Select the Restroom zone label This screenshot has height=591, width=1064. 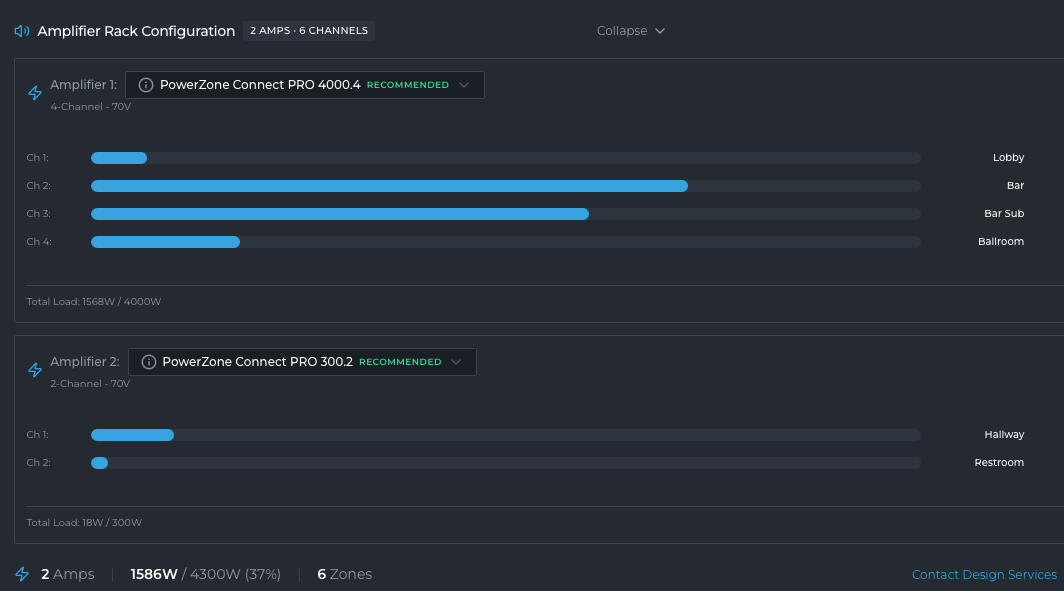coord(999,462)
